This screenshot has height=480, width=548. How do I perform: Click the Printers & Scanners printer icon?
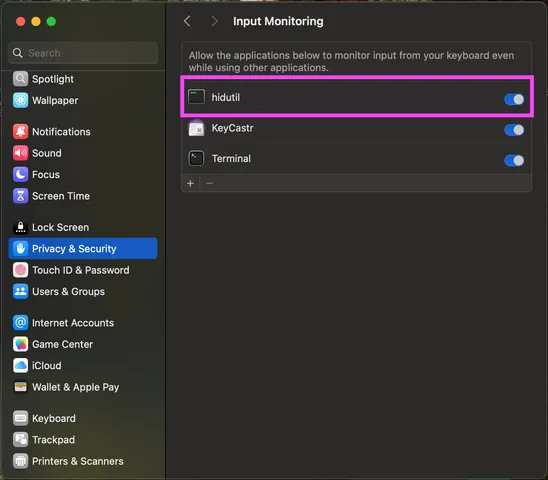pyautogui.click(x=20, y=461)
